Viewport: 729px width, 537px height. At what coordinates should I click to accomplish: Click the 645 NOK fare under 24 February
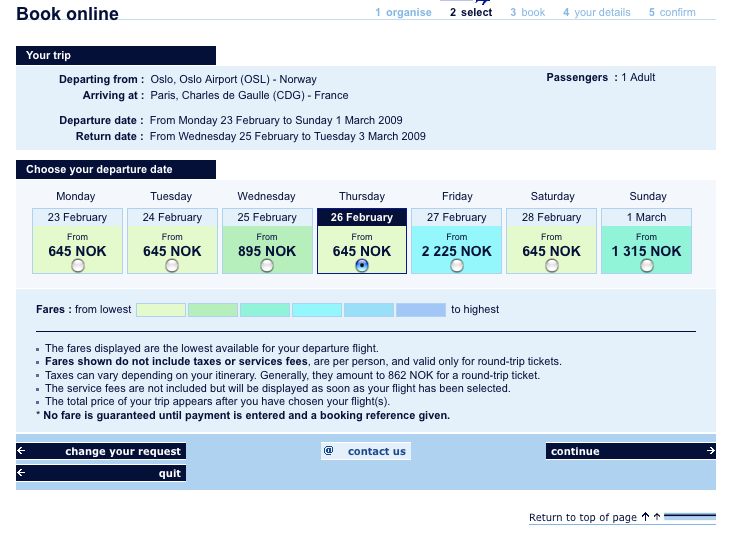tap(172, 251)
